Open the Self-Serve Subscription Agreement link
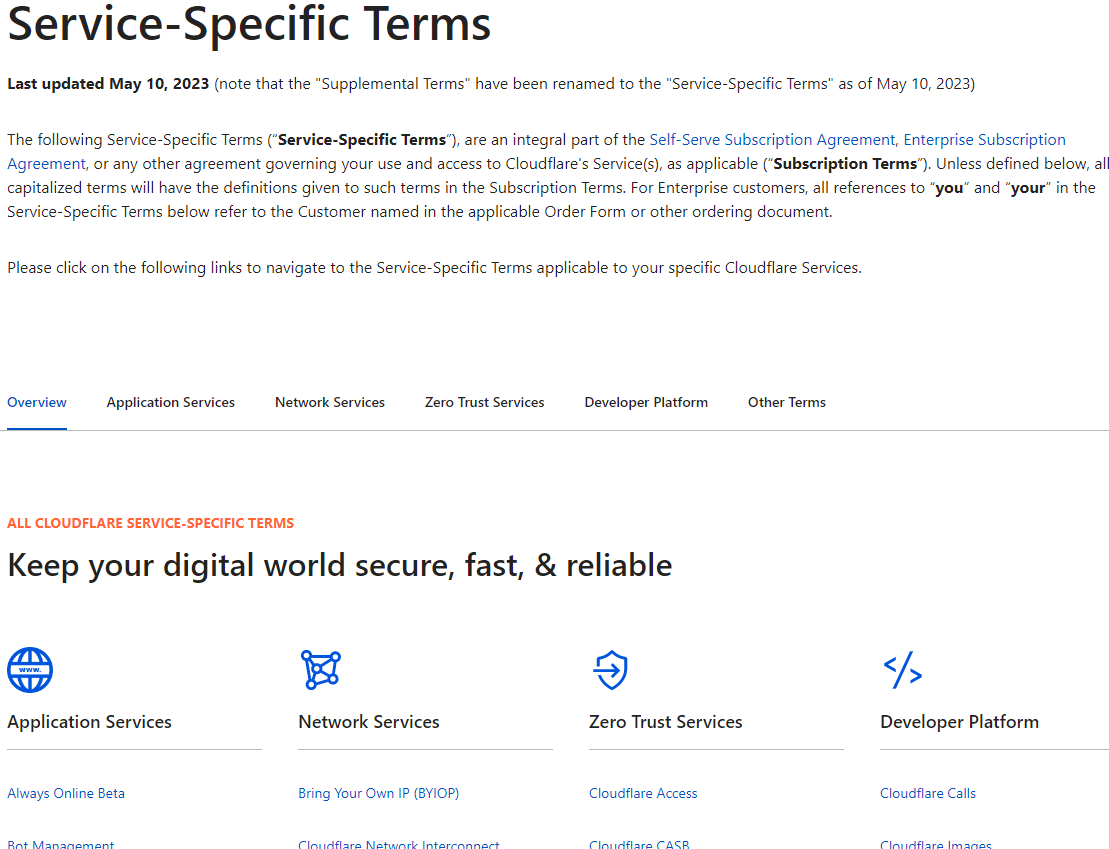 tap(772, 140)
